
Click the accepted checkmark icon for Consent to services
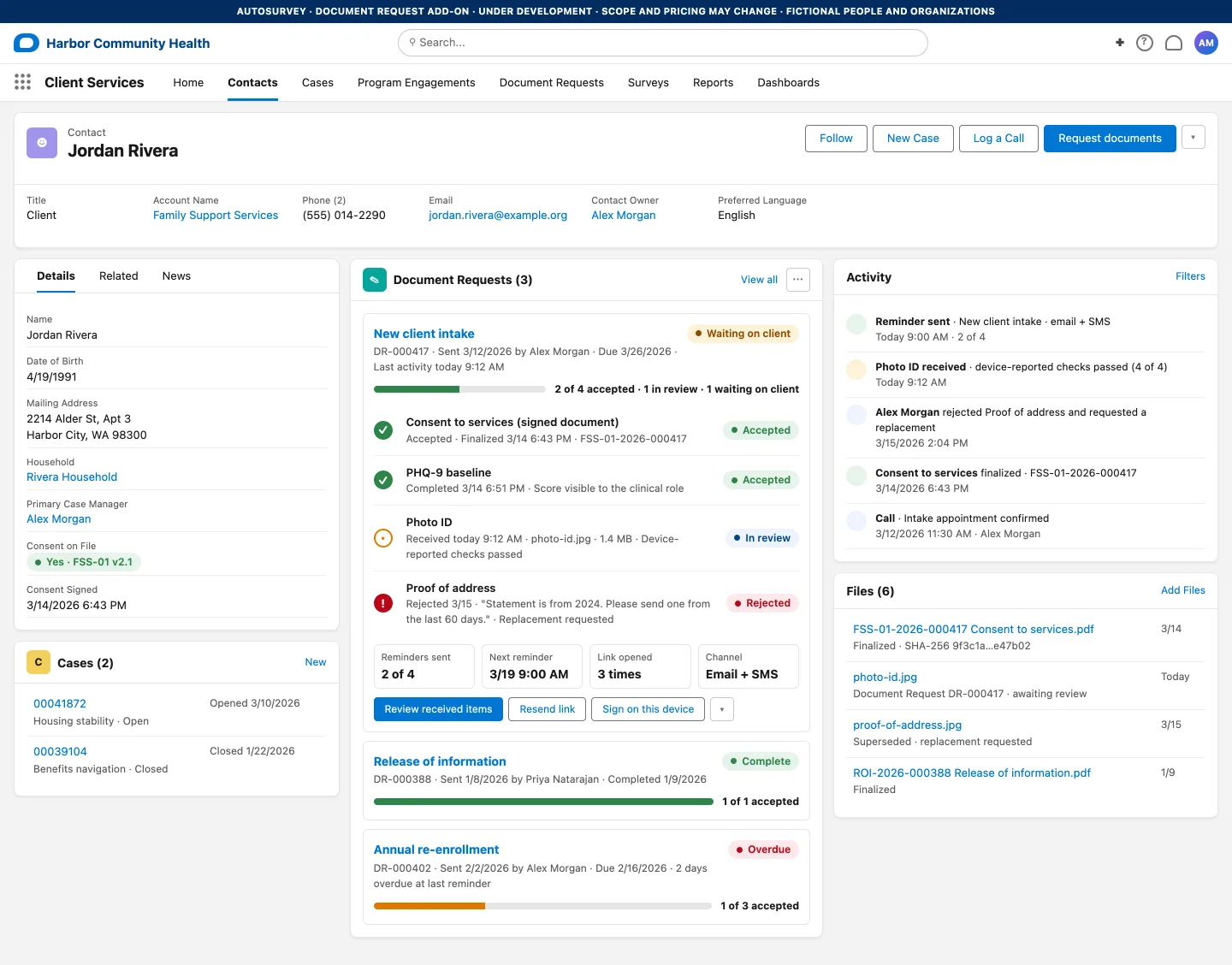[x=383, y=430]
